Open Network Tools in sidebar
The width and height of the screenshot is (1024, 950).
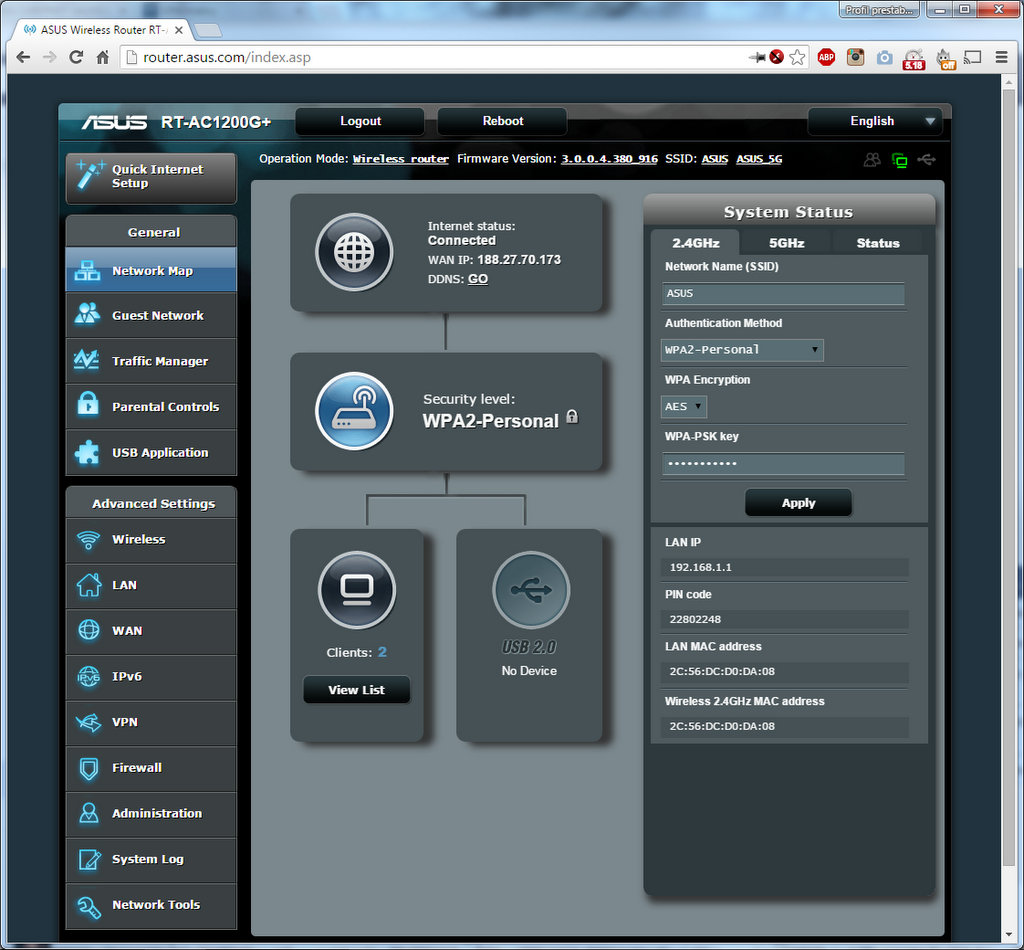click(x=151, y=905)
